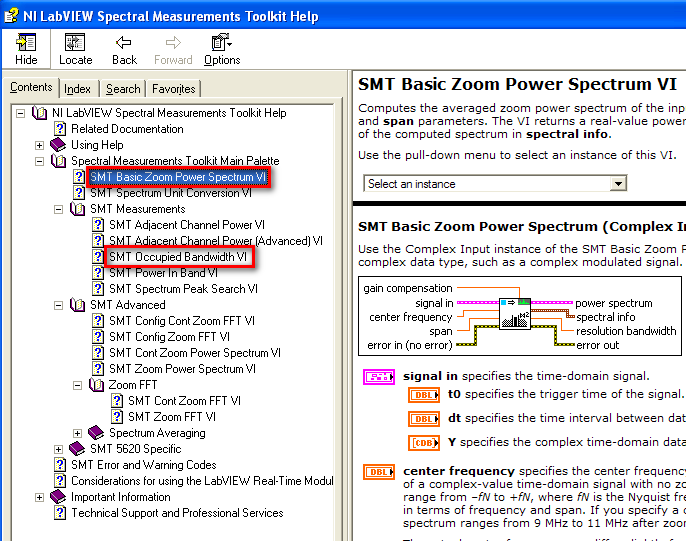Click the Spectral Measurements Toolkit Main Palette open-book icon

(58, 161)
